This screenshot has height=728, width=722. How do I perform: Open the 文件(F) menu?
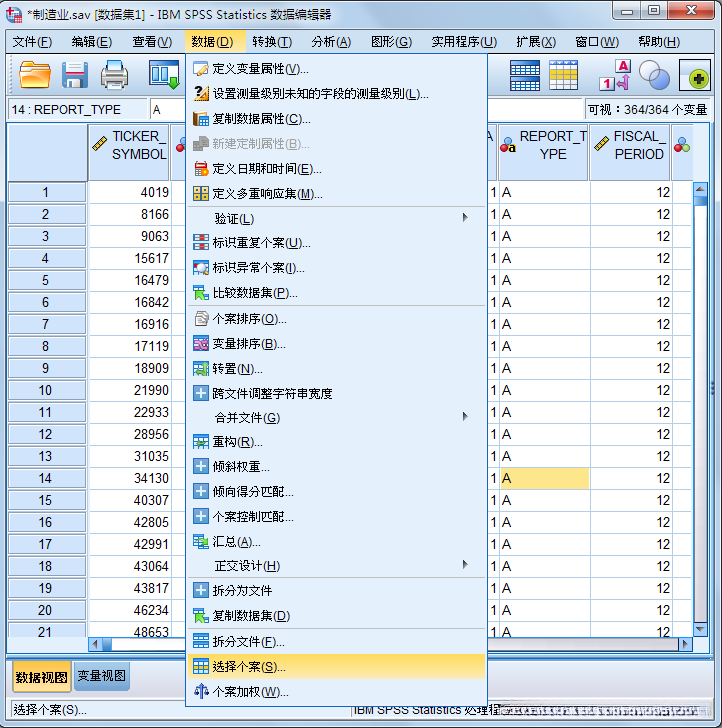coord(32,42)
